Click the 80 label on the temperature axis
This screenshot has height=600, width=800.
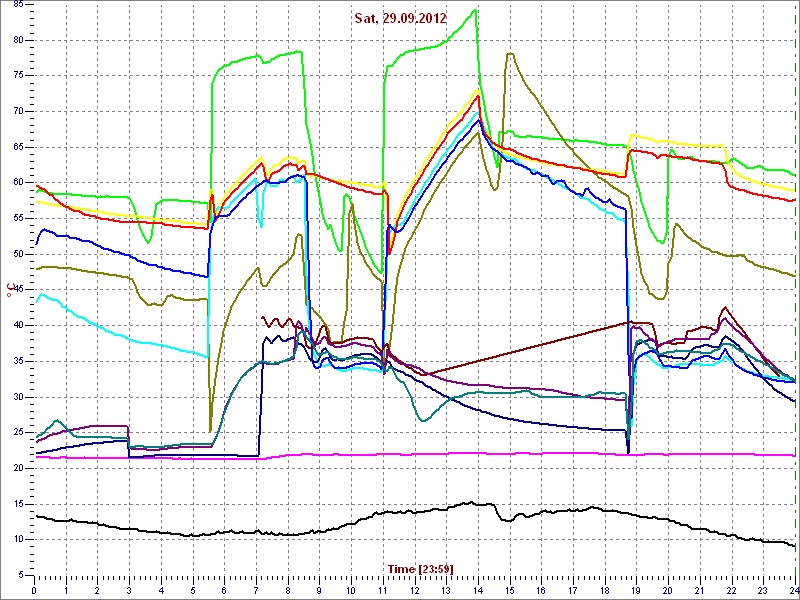[x=18, y=40]
